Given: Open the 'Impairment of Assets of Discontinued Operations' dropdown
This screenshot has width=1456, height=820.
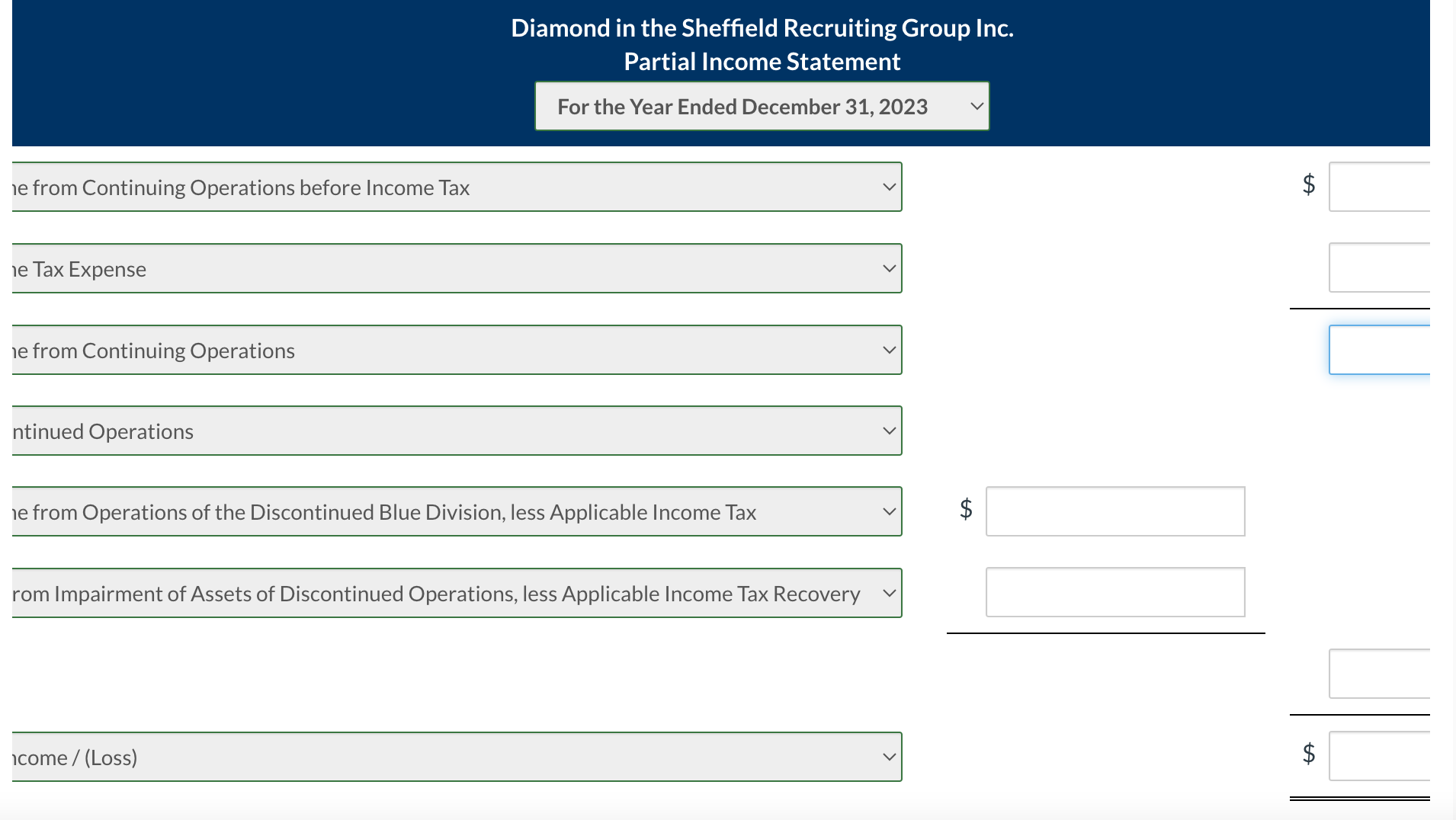Looking at the screenshot, I should (457, 593).
